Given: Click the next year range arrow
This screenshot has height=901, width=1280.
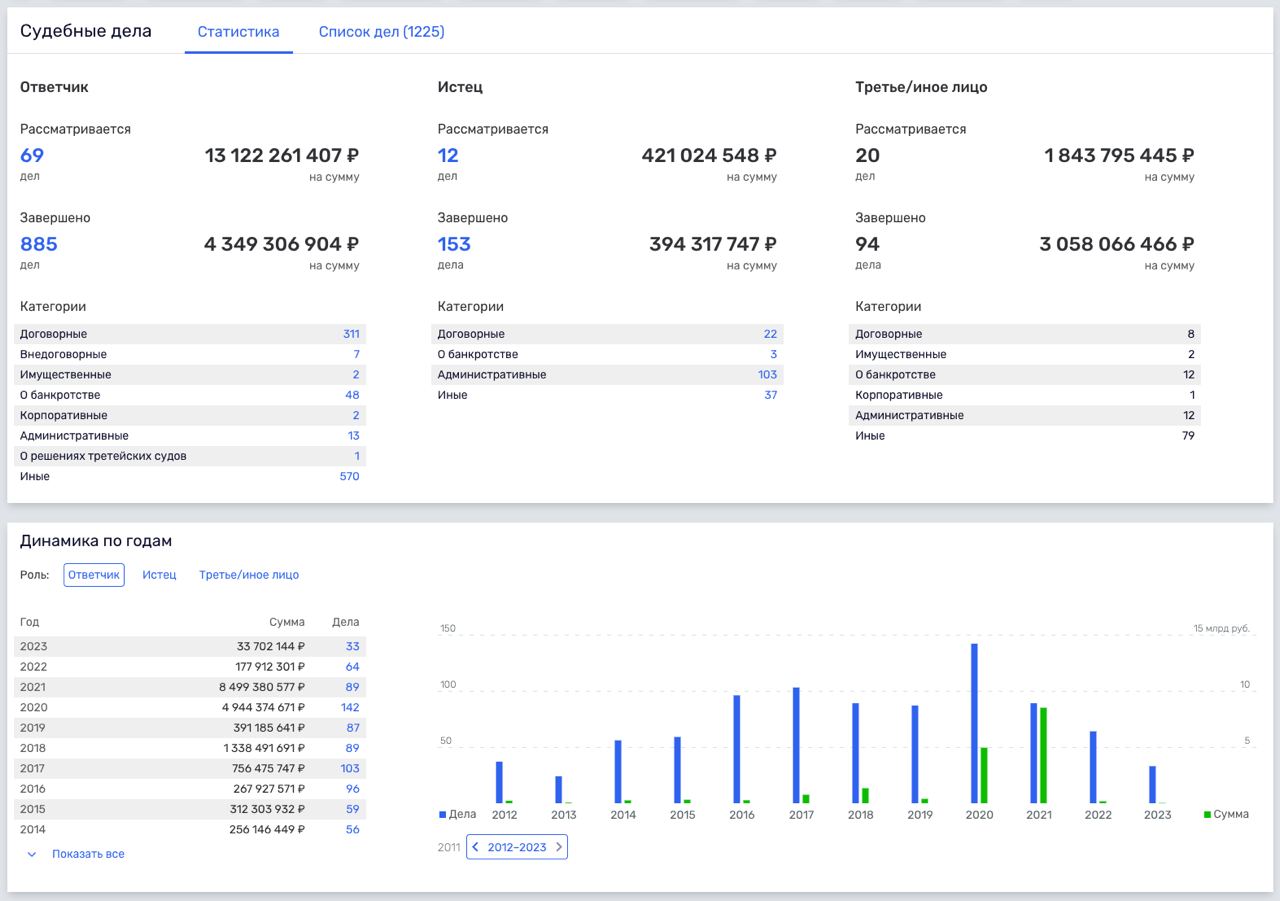Looking at the screenshot, I should tap(558, 847).
